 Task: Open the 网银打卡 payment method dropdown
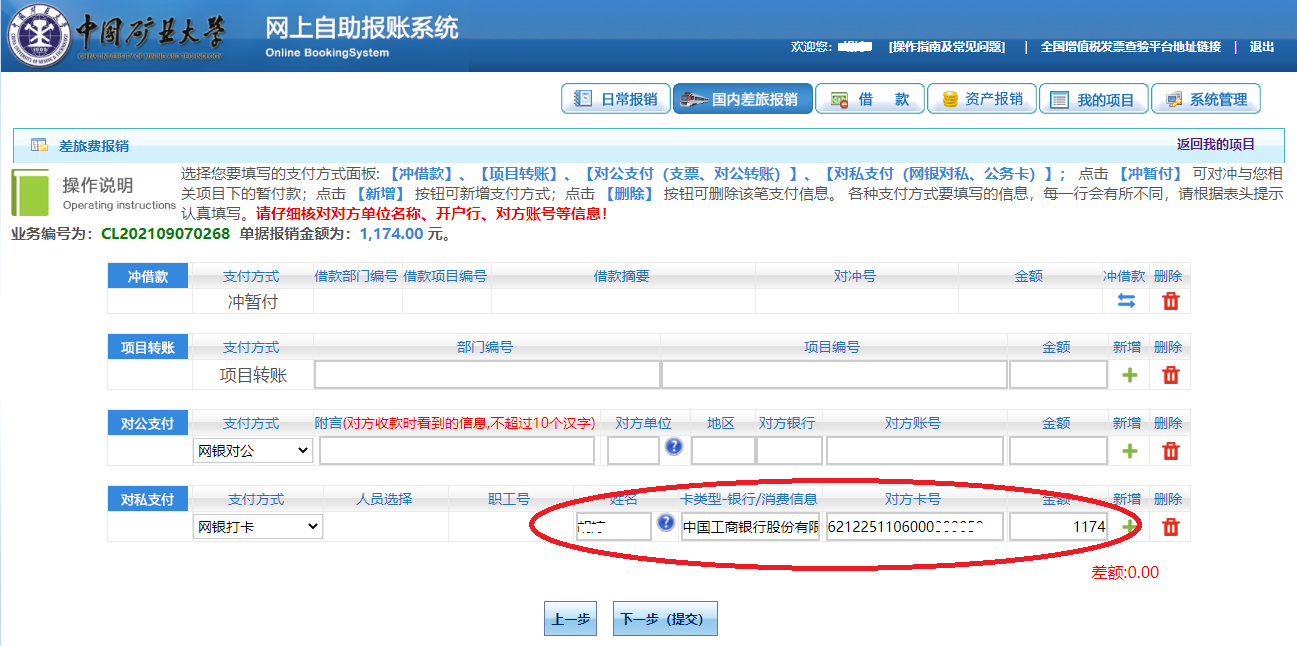point(258,526)
